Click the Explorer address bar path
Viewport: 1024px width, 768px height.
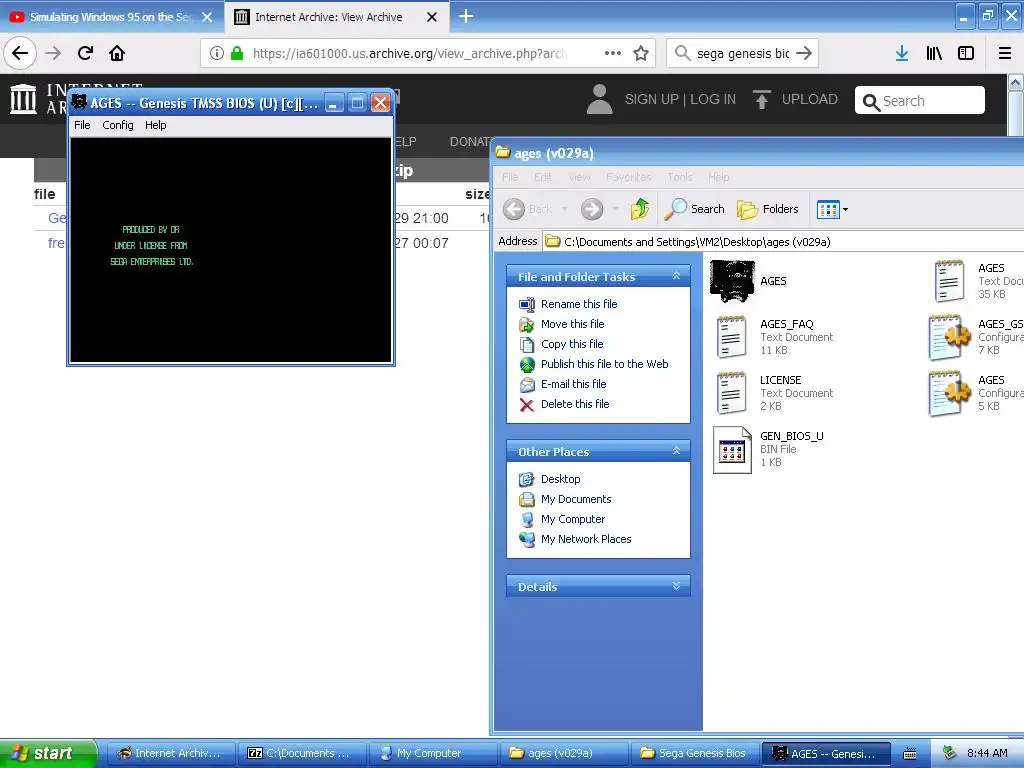click(697, 242)
